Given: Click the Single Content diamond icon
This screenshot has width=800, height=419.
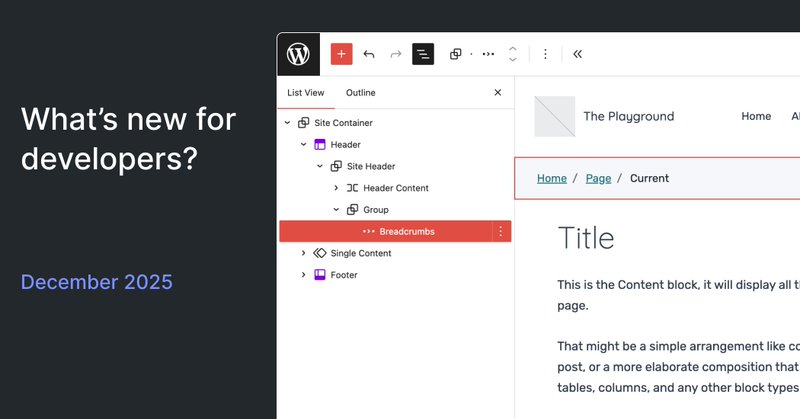Looking at the screenshot, I should coord(320,253).
